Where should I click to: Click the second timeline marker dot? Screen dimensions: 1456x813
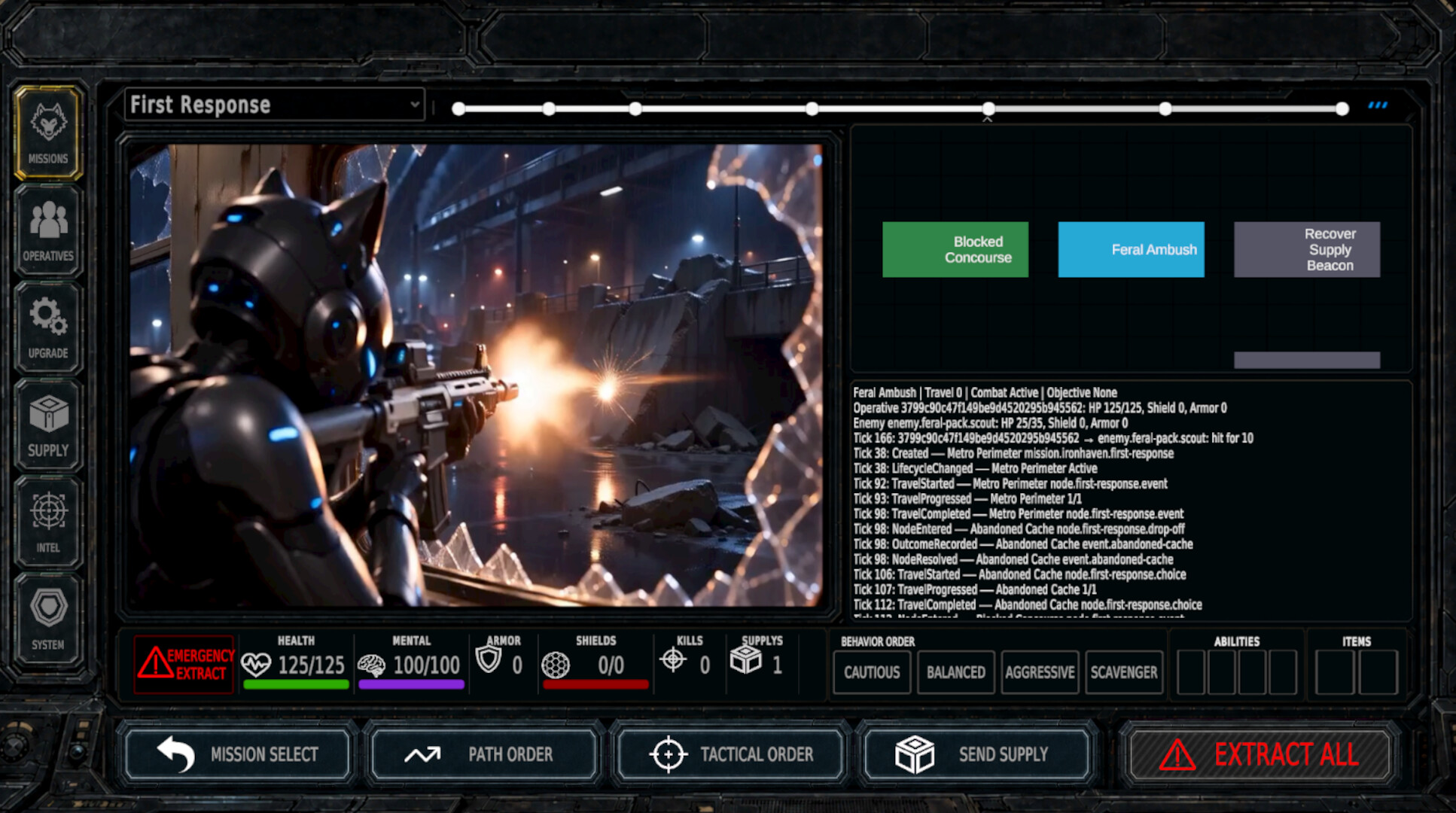(549, 109)
